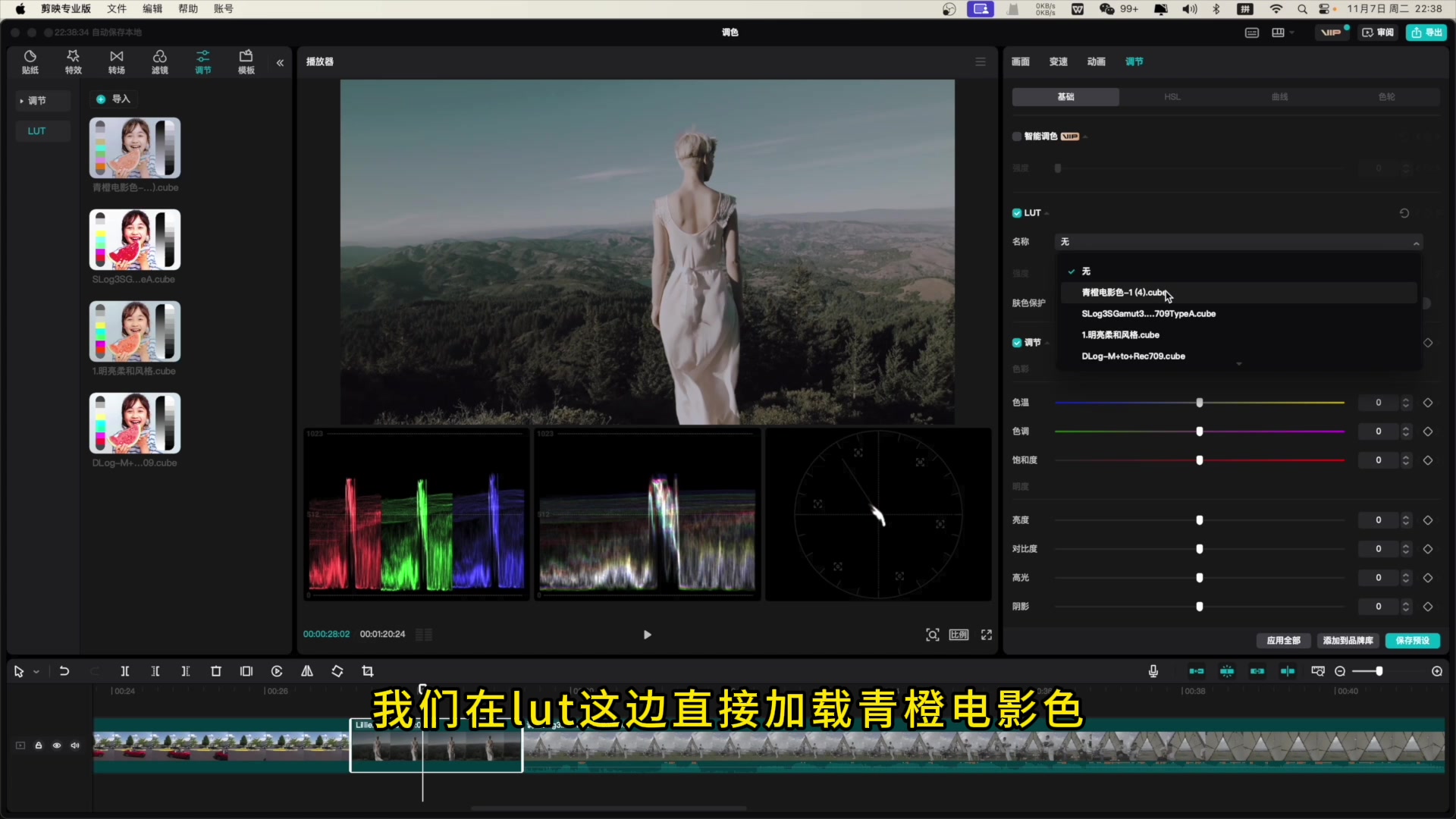Click the 保存预设 button
This screenshot has height=819, width=1456.
1413,641
